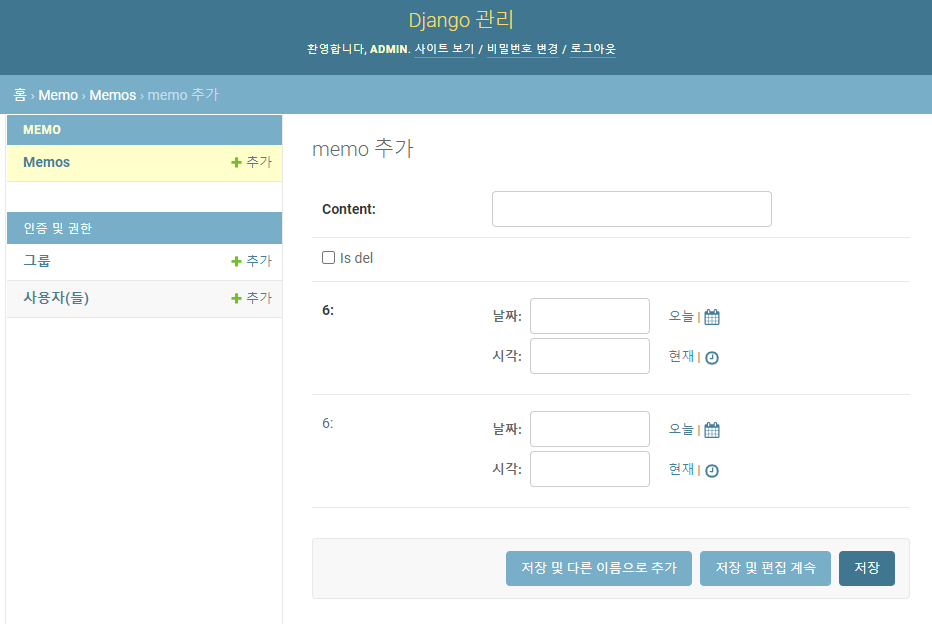The height and width of the screenshot is (624, 932).
Task: Focus the second 시각 time field
Action: click(590, 469)
